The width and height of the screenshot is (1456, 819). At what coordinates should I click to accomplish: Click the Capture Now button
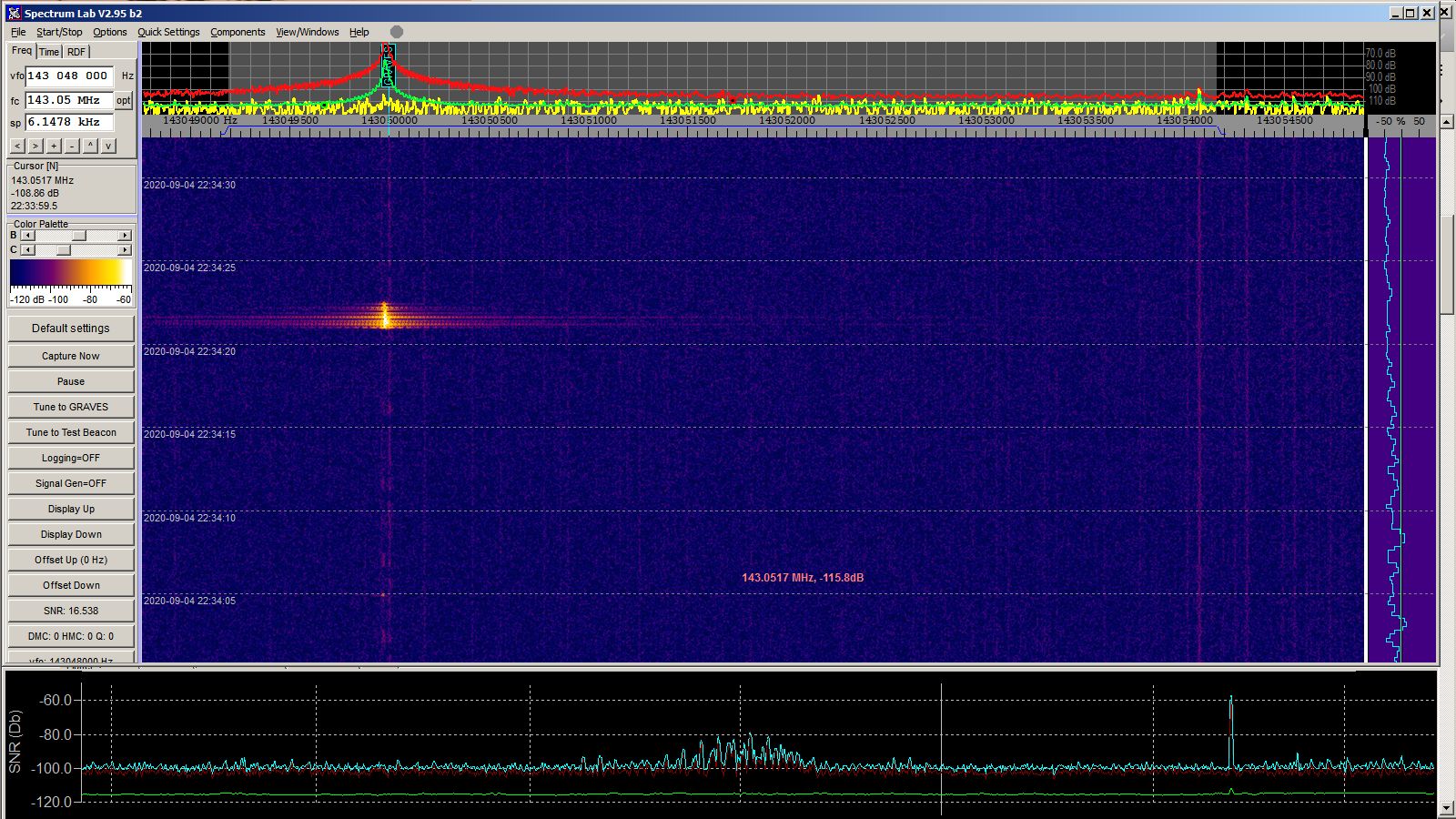(71, 356)
